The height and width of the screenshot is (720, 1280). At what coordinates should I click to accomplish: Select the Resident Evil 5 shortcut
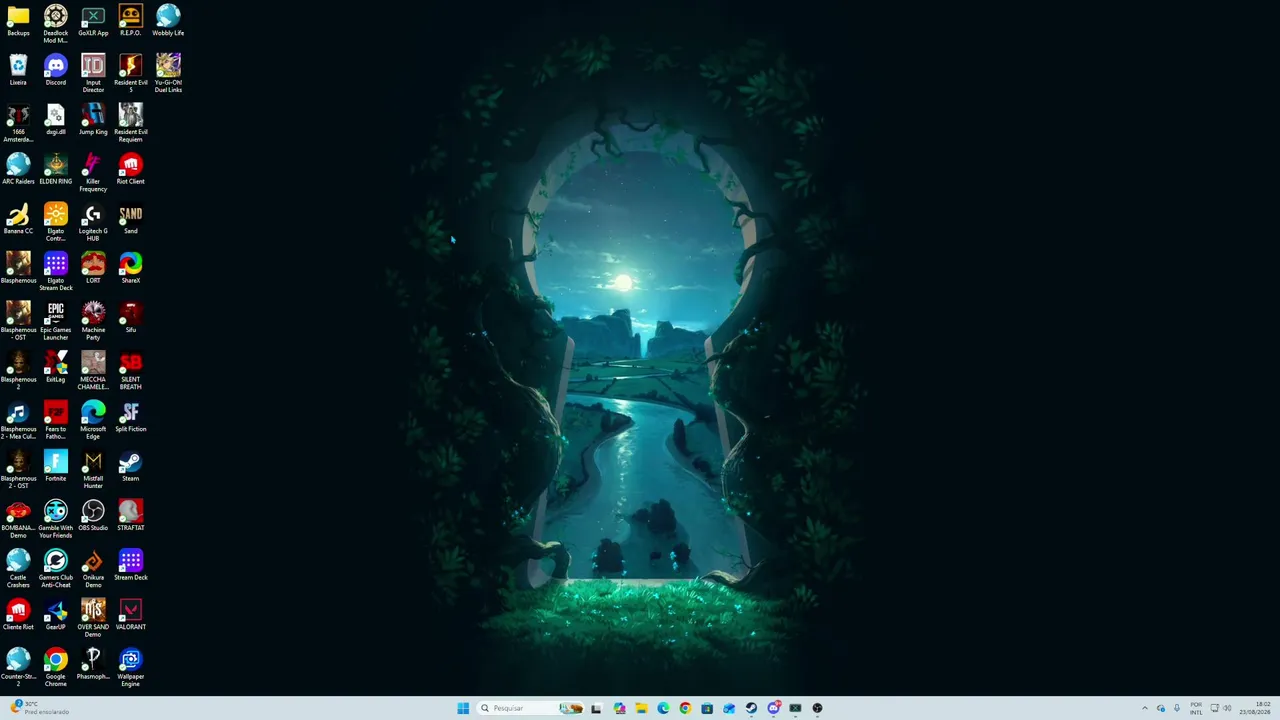(131, 74)
